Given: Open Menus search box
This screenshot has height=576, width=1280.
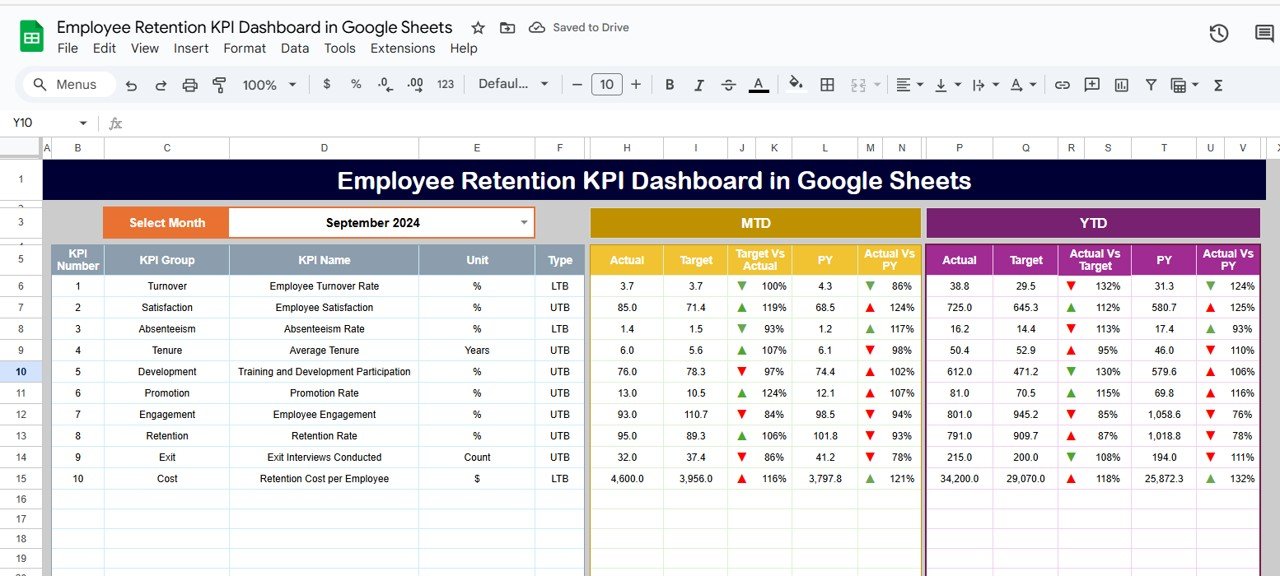Looking at the screenshot, I should 67,84.
